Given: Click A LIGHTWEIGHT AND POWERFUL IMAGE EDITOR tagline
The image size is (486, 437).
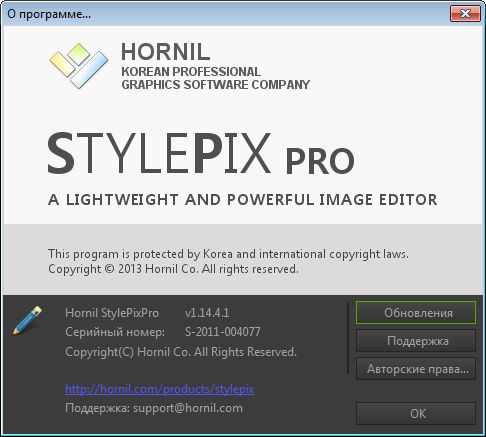Looking at the screenshot, I should pos(243,200).
